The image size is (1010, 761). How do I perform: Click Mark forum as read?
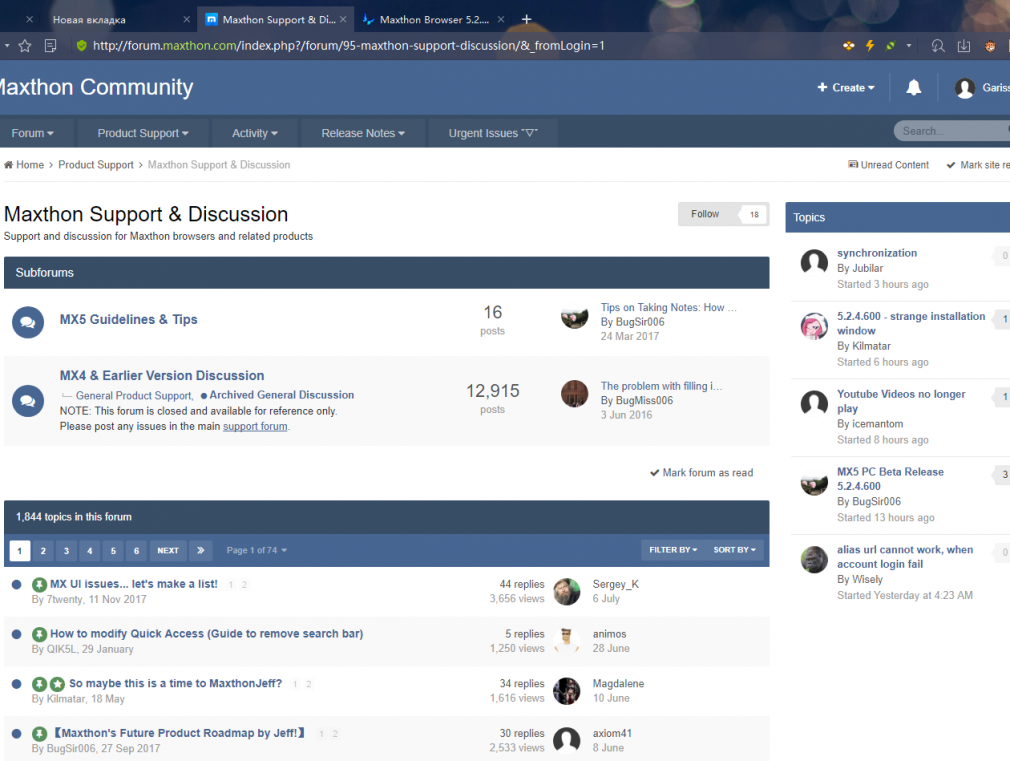[701, 473]
